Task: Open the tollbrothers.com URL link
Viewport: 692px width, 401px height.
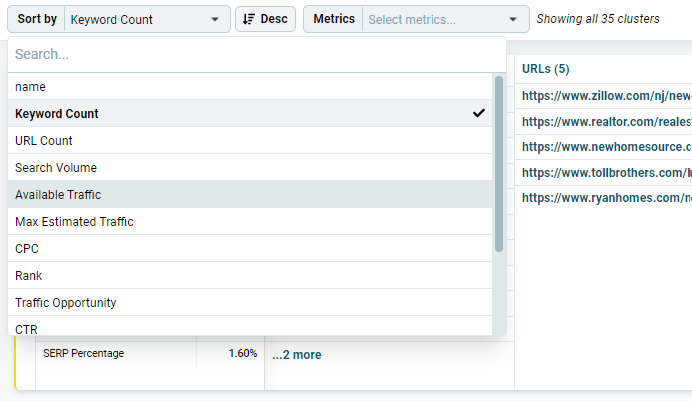Action: (607, 172)
